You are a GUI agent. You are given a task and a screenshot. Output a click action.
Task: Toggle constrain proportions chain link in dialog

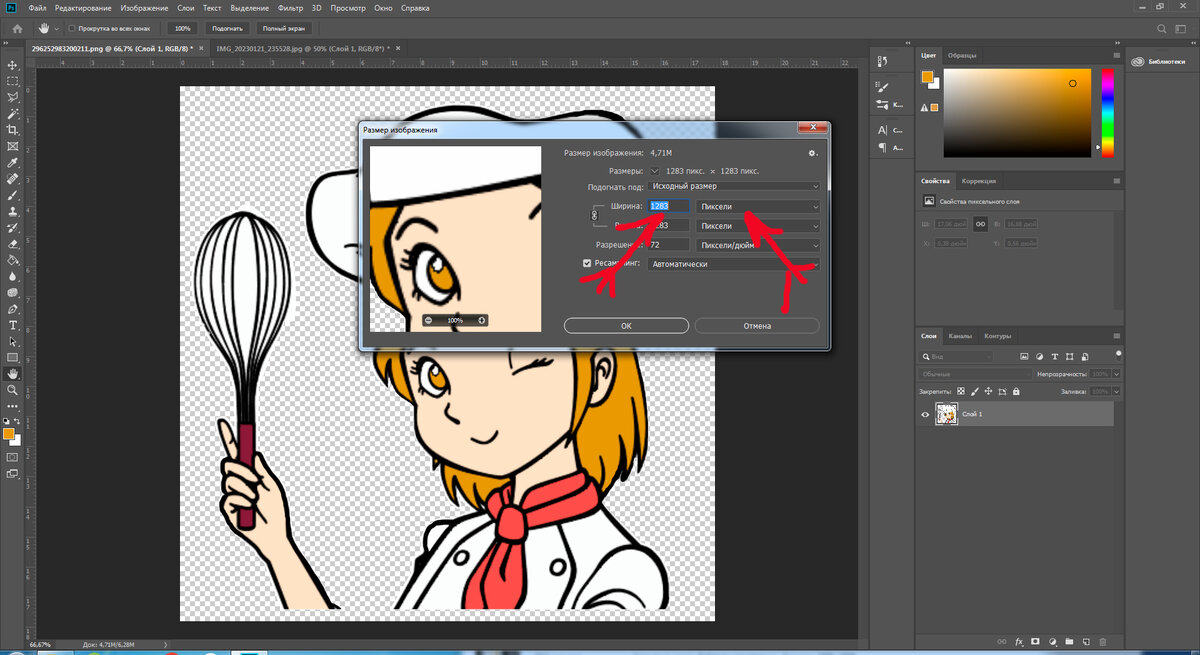[x=594, y=215]
